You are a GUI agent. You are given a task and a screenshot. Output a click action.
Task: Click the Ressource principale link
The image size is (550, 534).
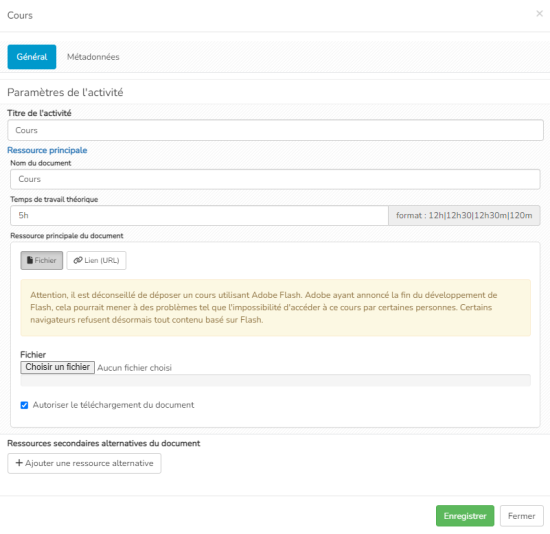click(47, 150)
